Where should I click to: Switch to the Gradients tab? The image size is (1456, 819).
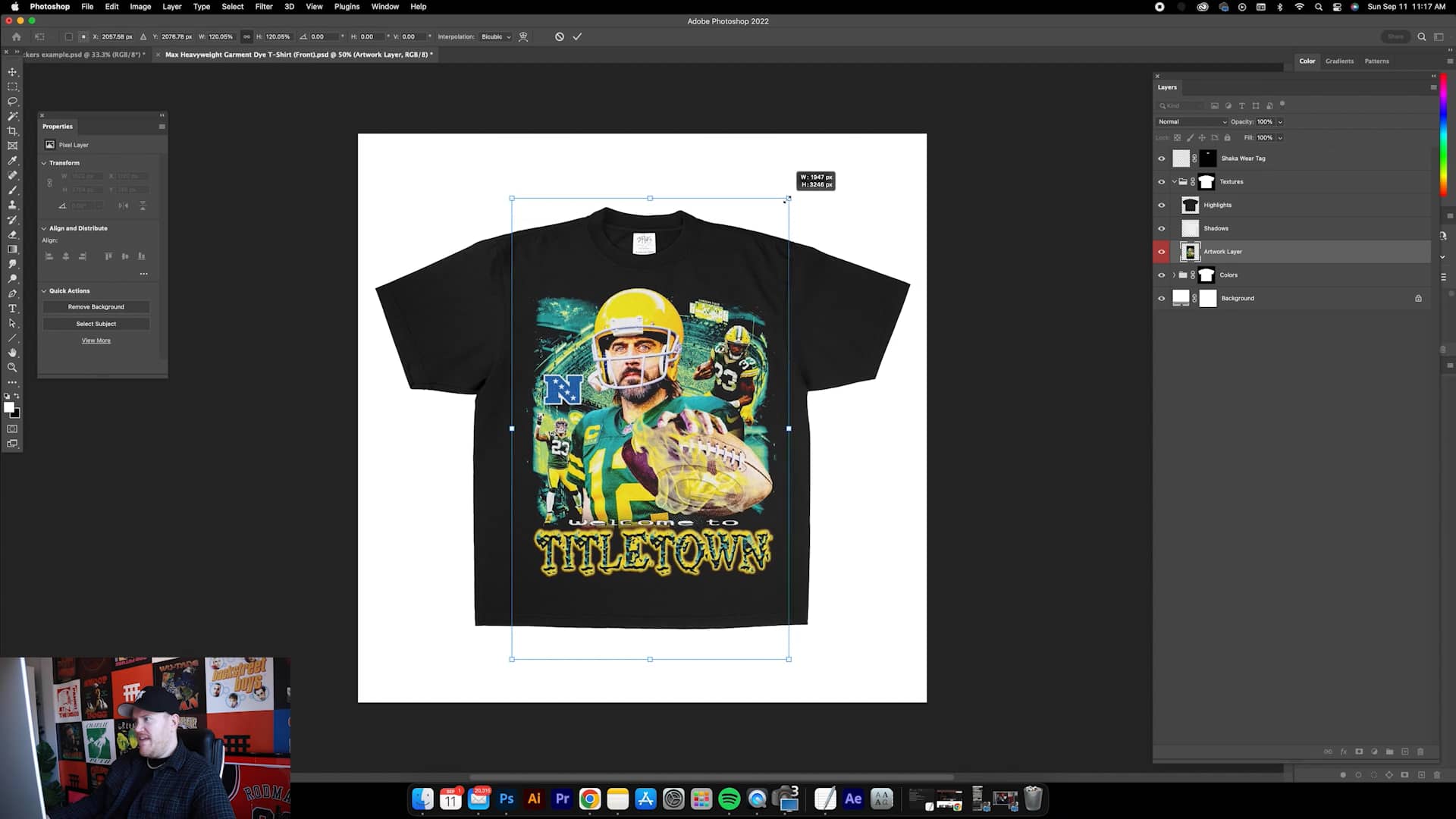coord(1339,61)
